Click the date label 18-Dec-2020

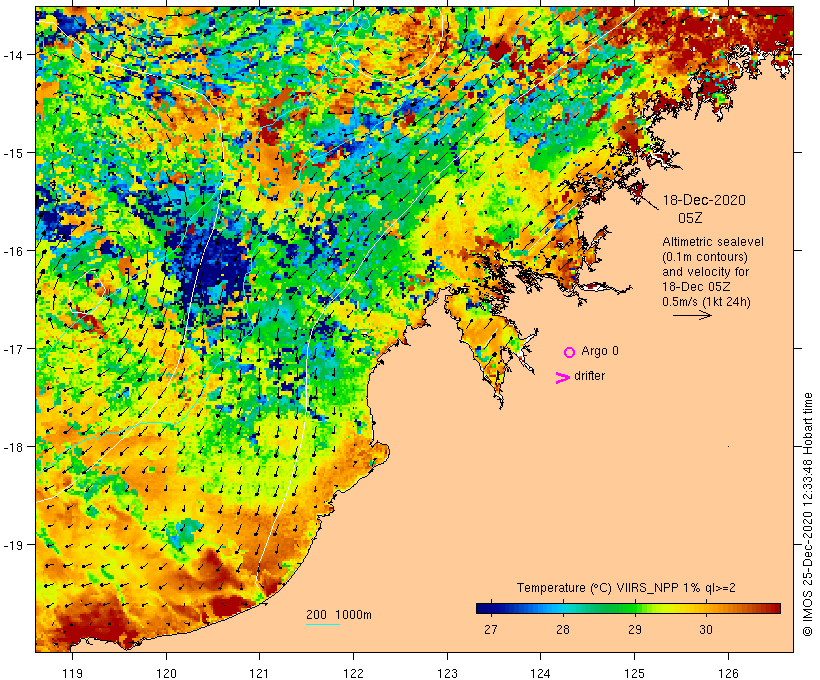tap(704, 200)
